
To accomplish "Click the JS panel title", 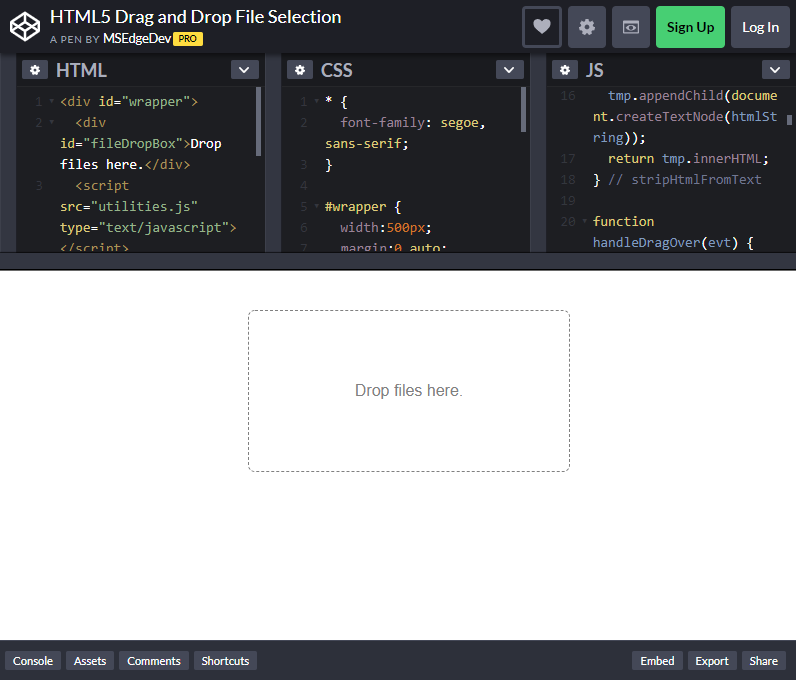I will pyautogui.click(x=594, y=70).
